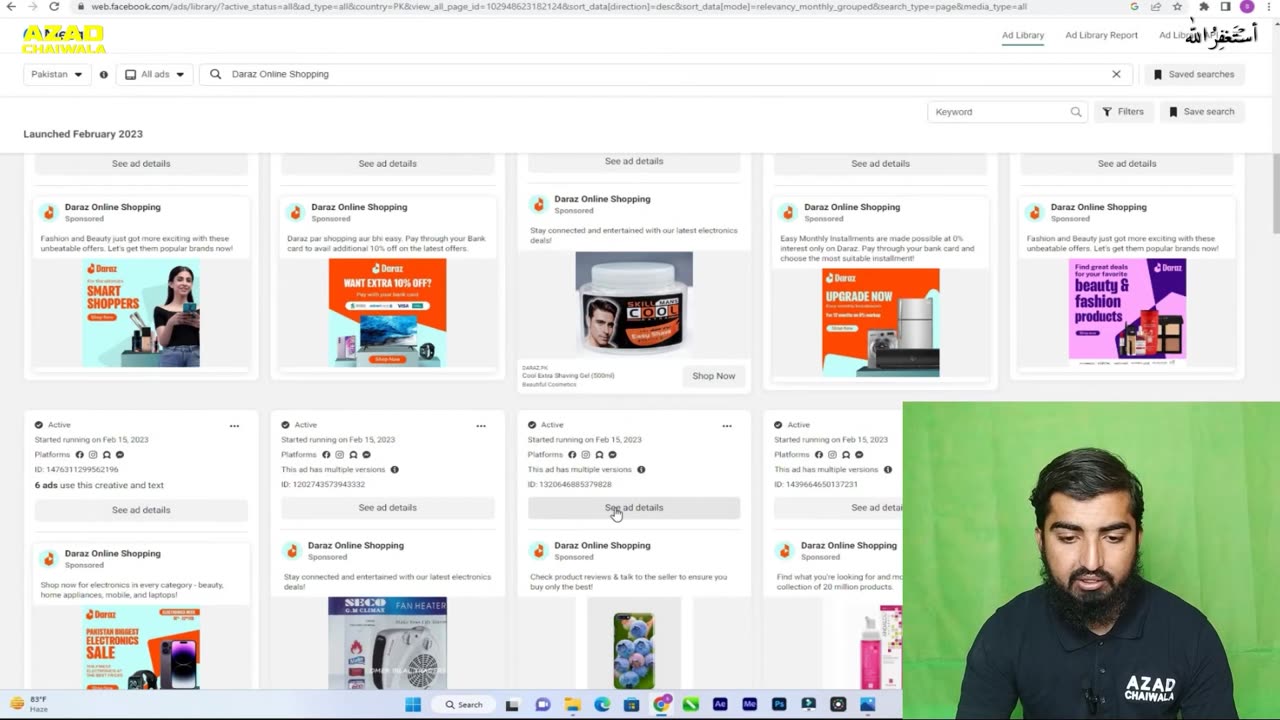Switch to the Ad Library tab
1280x720 pixels.
pyautogui.click(x=1023, y=35)
